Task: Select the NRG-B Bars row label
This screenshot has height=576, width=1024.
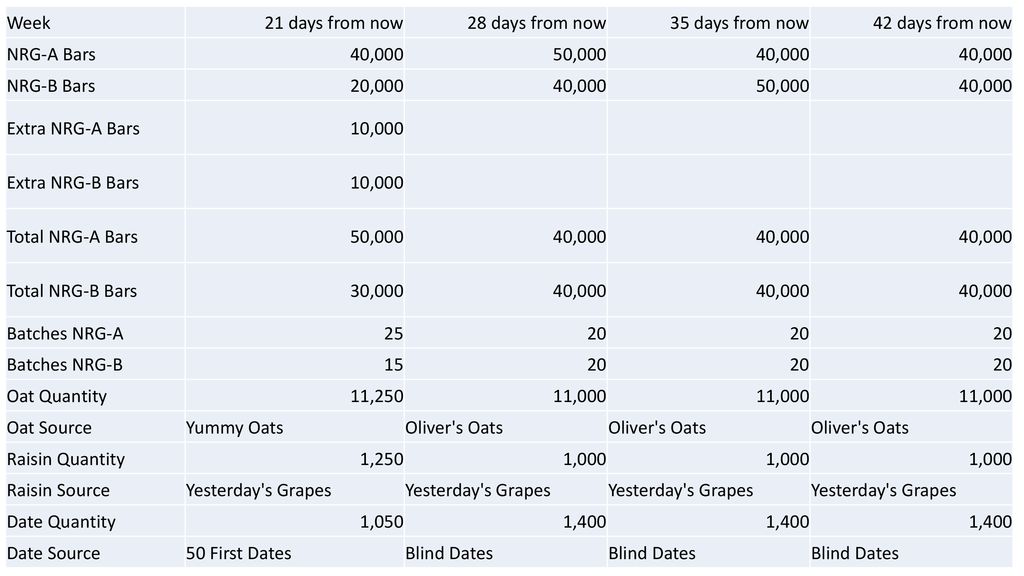Action: pos(51,86)
